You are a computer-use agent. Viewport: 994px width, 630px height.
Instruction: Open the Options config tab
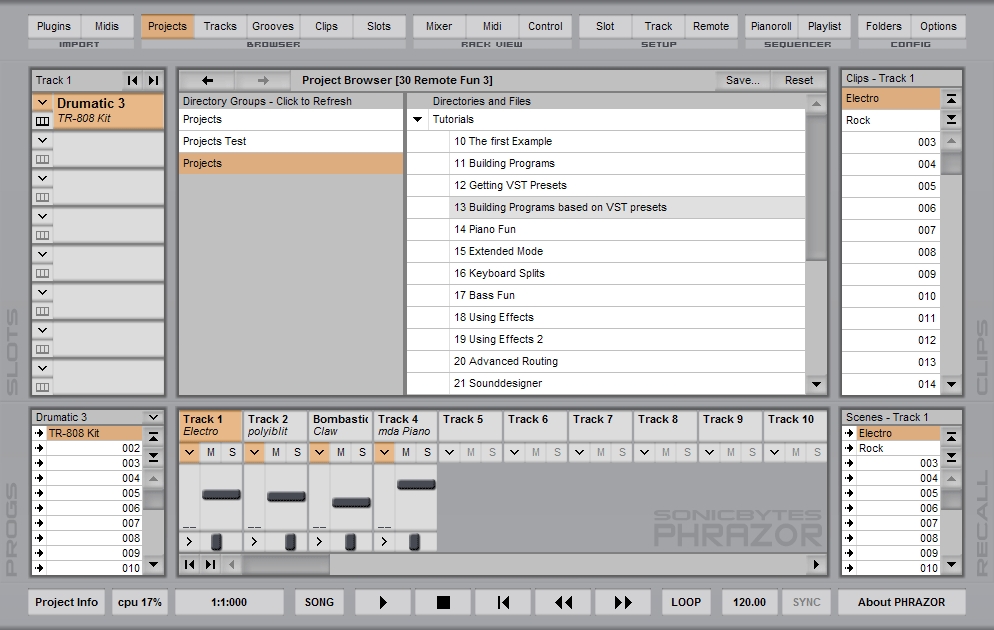[938, 27]
